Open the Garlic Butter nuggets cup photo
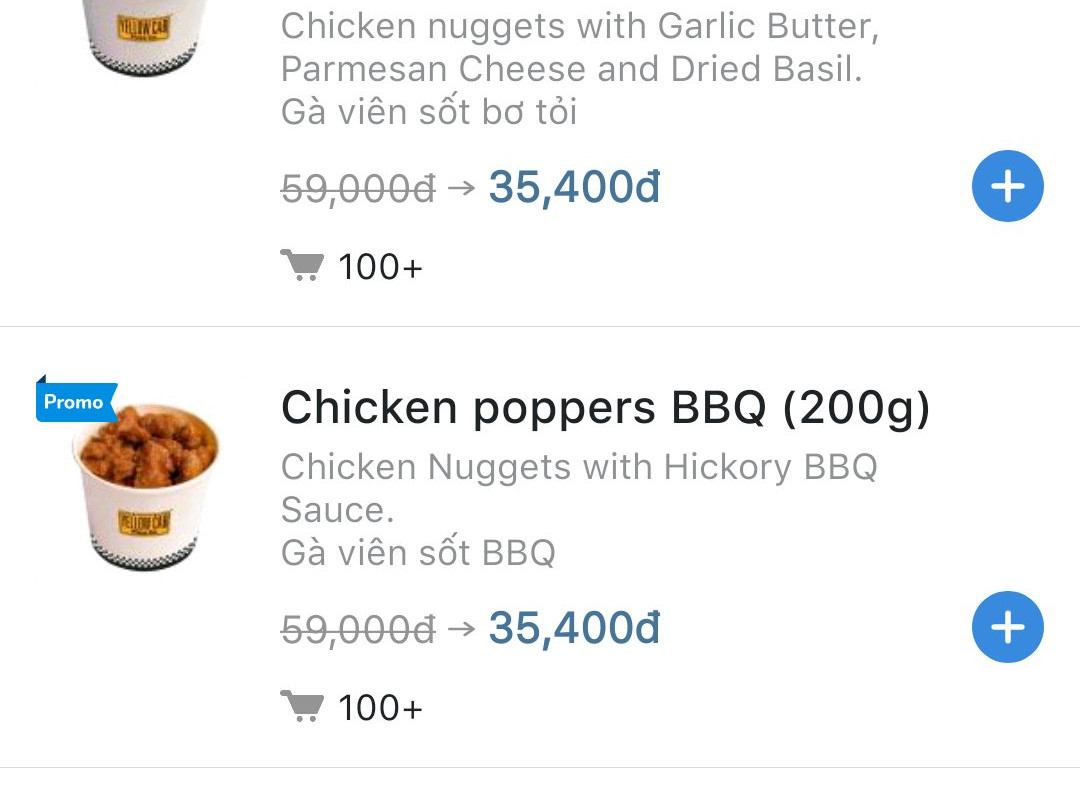 click(145, 38)
